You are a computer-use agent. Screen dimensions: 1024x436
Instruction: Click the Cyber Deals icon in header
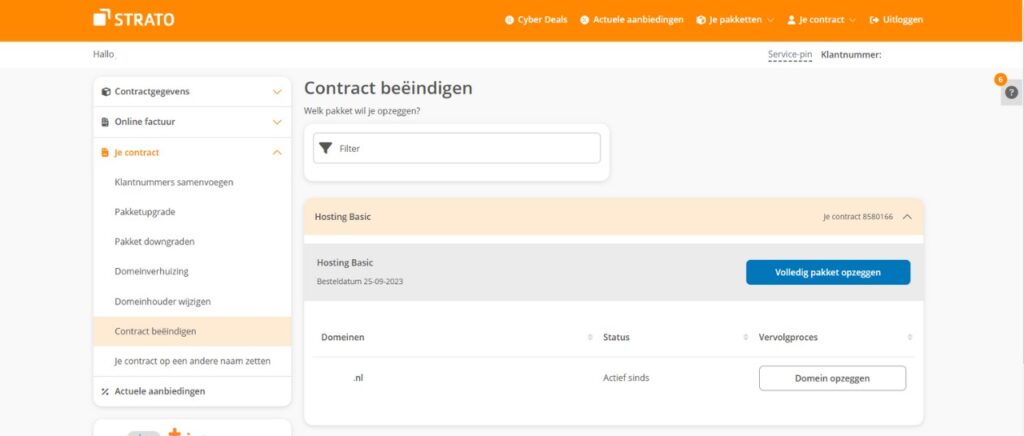(509, 19)
